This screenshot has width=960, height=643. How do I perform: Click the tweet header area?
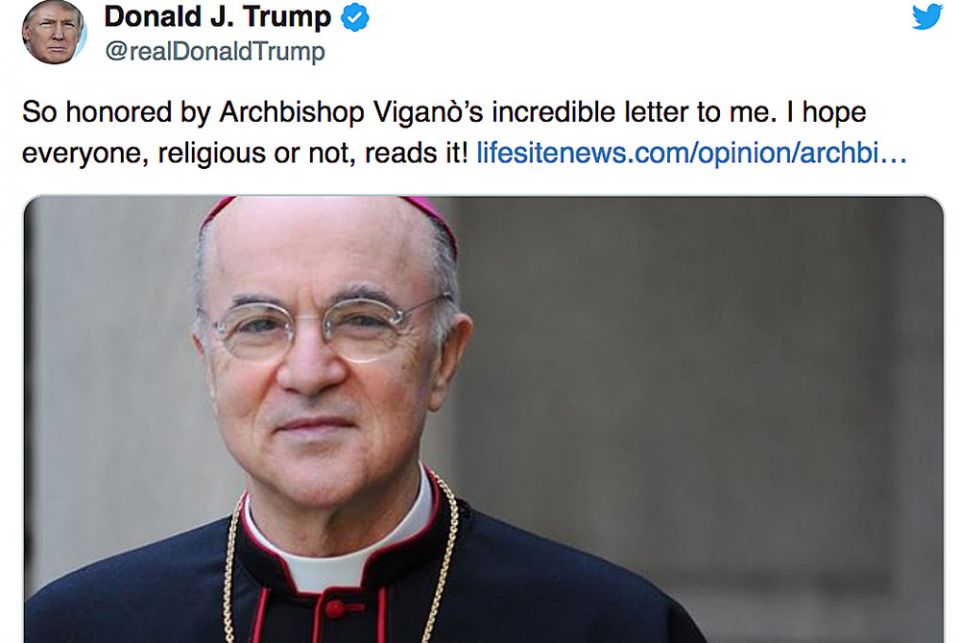point(218,28)
